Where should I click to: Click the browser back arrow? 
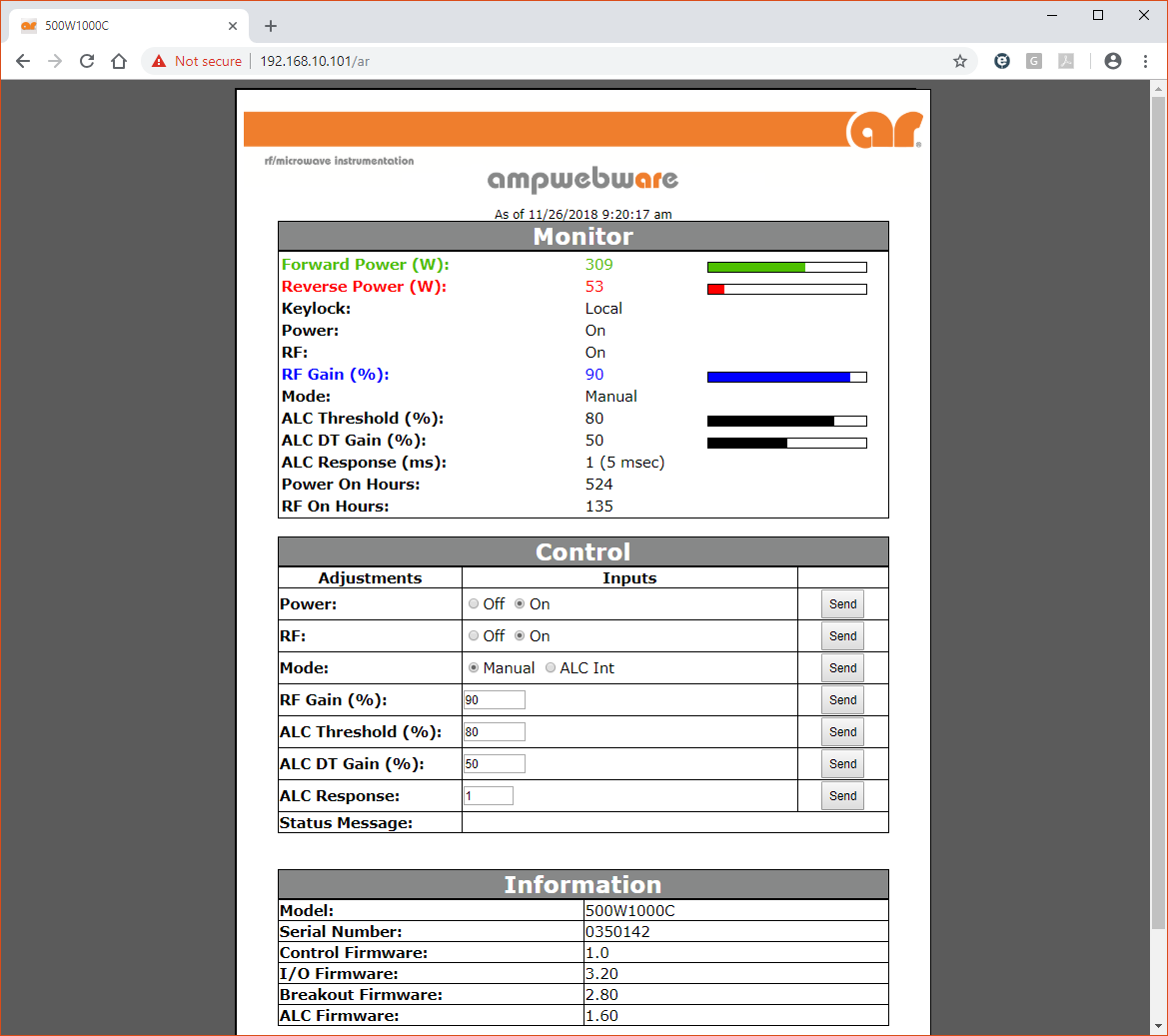click(x=23, y=61)
